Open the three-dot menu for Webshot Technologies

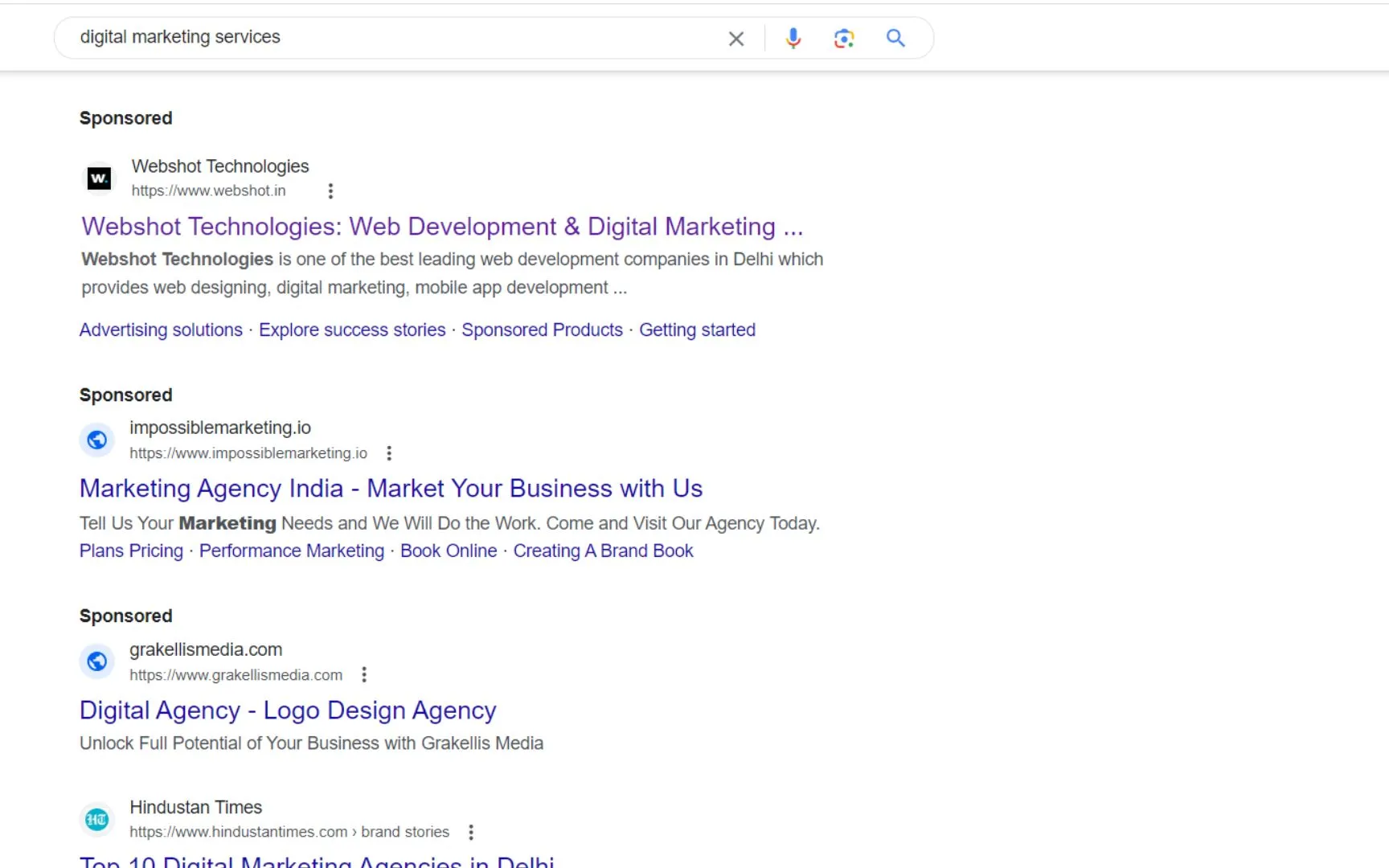(x=330, y=191)
